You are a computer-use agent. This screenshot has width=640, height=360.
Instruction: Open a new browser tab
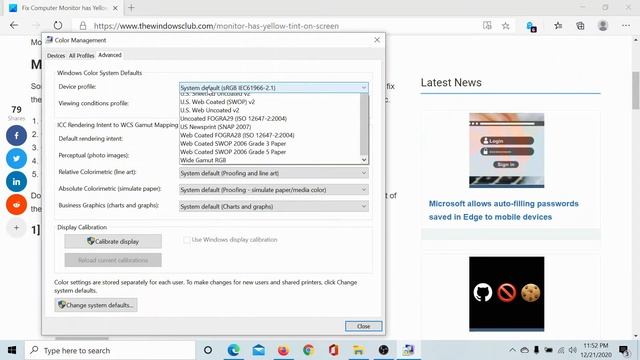pos(131,8)
